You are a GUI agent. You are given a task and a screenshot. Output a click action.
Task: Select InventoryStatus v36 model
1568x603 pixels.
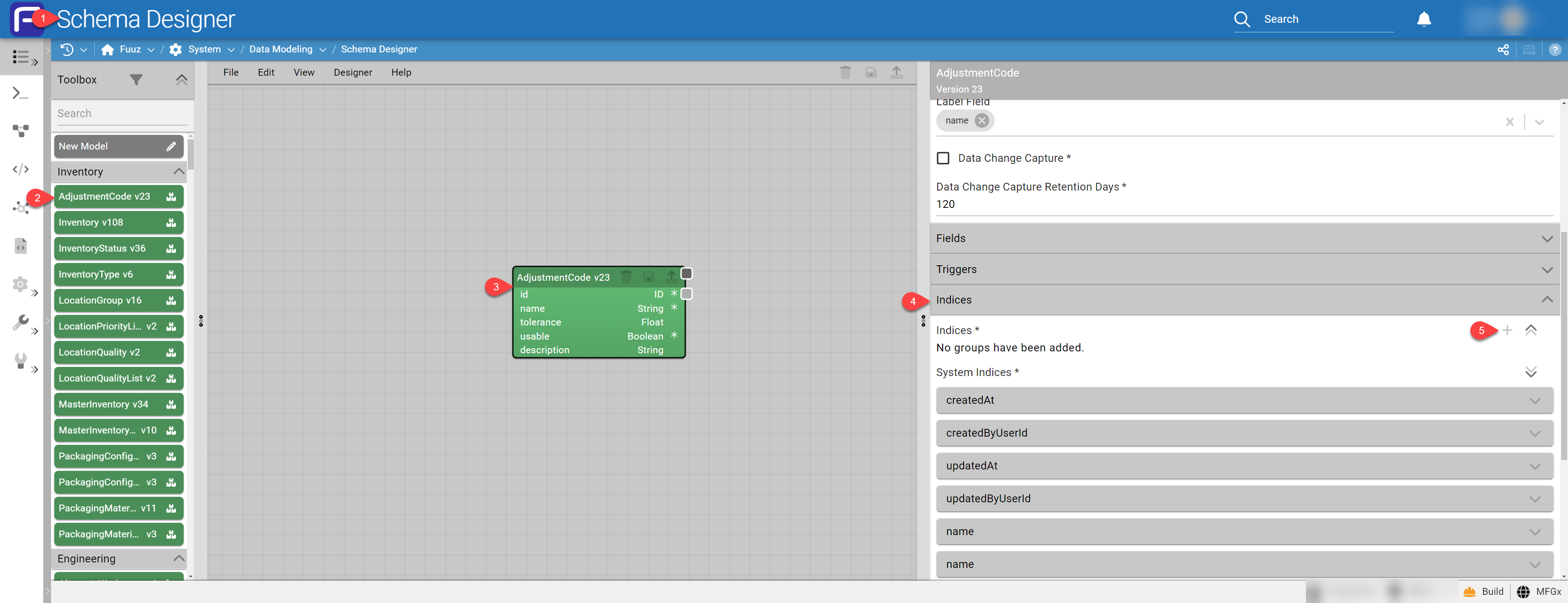click(119, 248)
